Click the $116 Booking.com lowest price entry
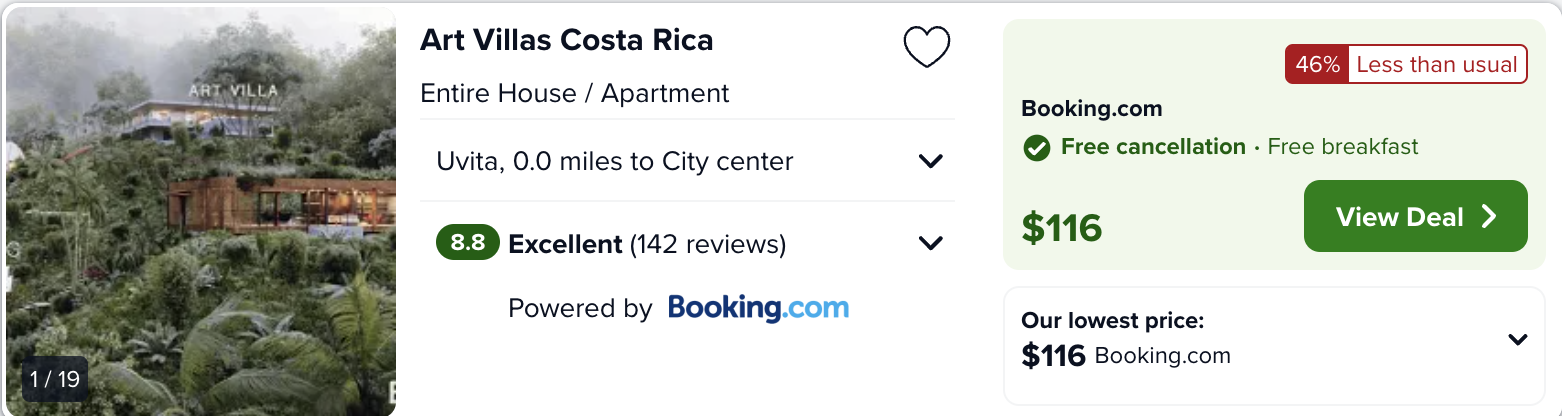The height and width of the screenshot is (416, 1562). [x=1126, y=355]
